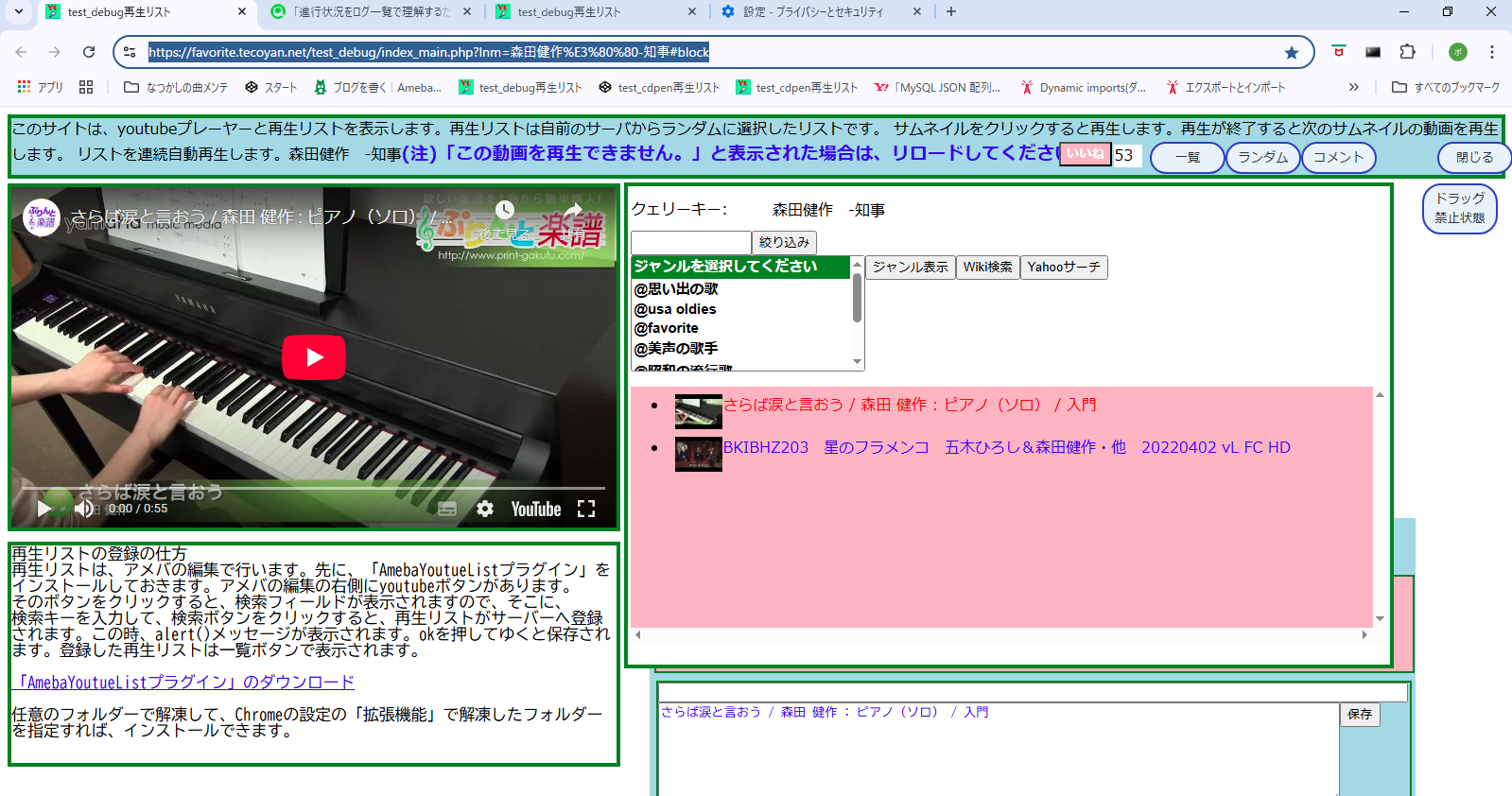Click the ドラッグ禁止状態 button
The image size is (1512, 796).
coord(1460,208)
